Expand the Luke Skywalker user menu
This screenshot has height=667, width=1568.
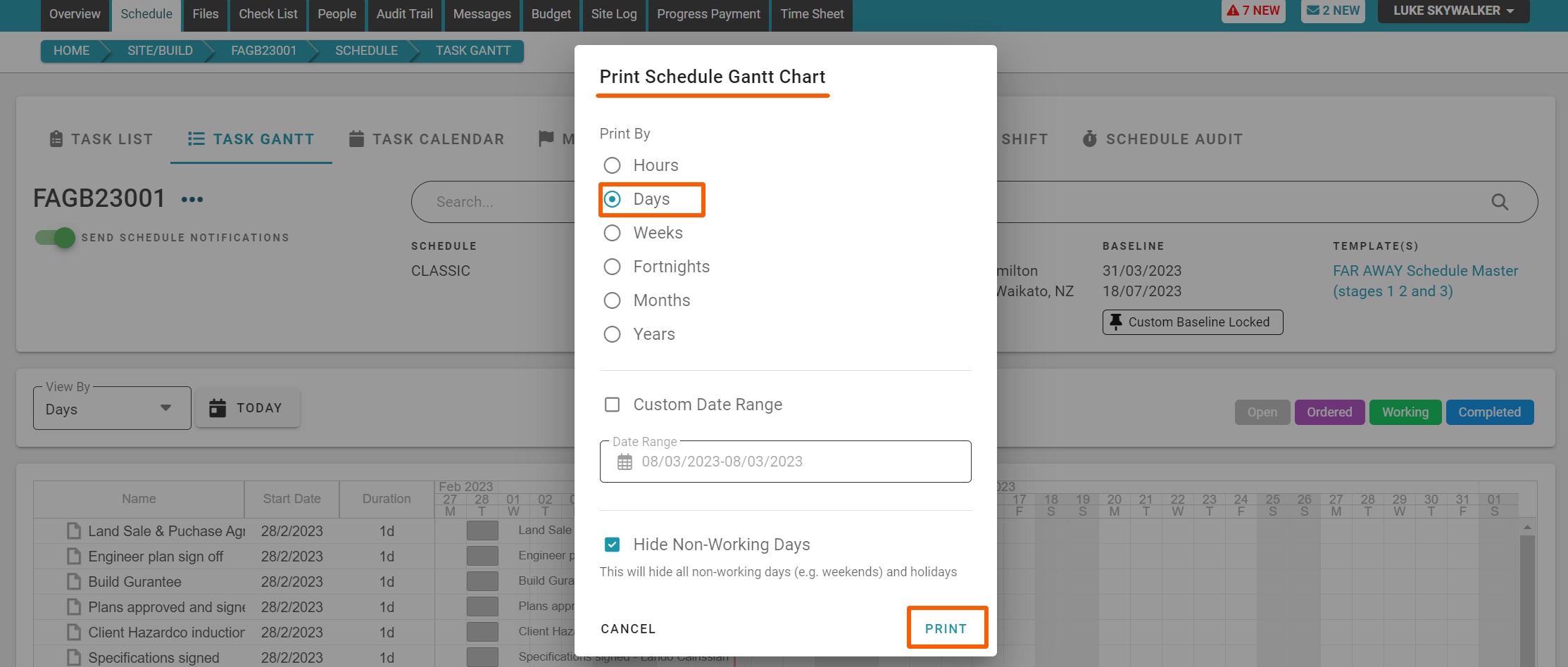pos(1453,11)
